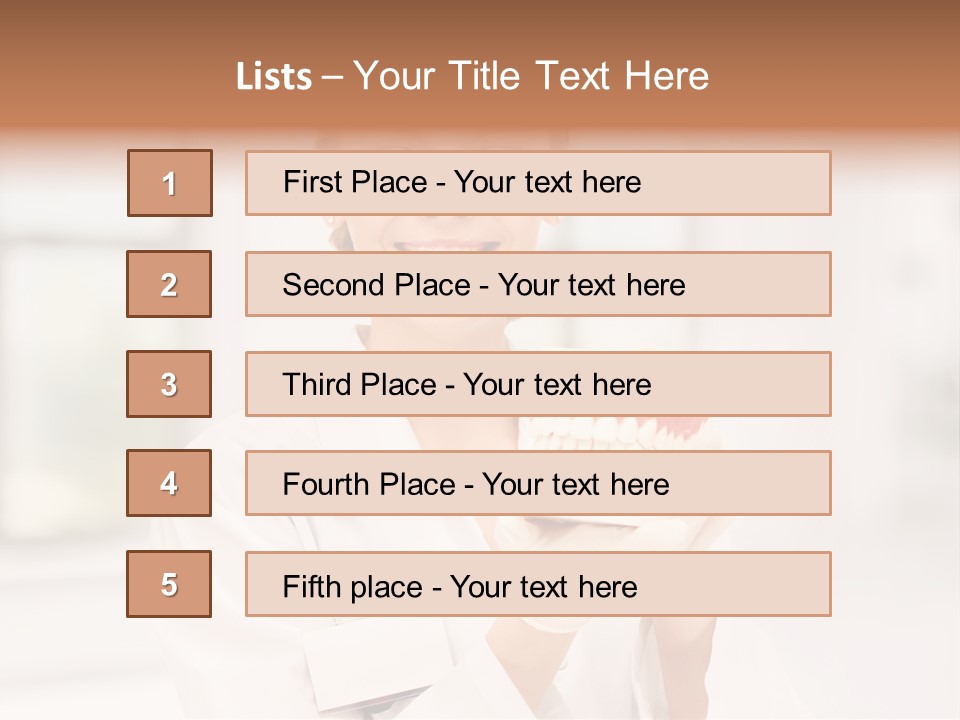Select the number 1 box
The width and height of the screenshot is (960, 720).
pos(170,183)
